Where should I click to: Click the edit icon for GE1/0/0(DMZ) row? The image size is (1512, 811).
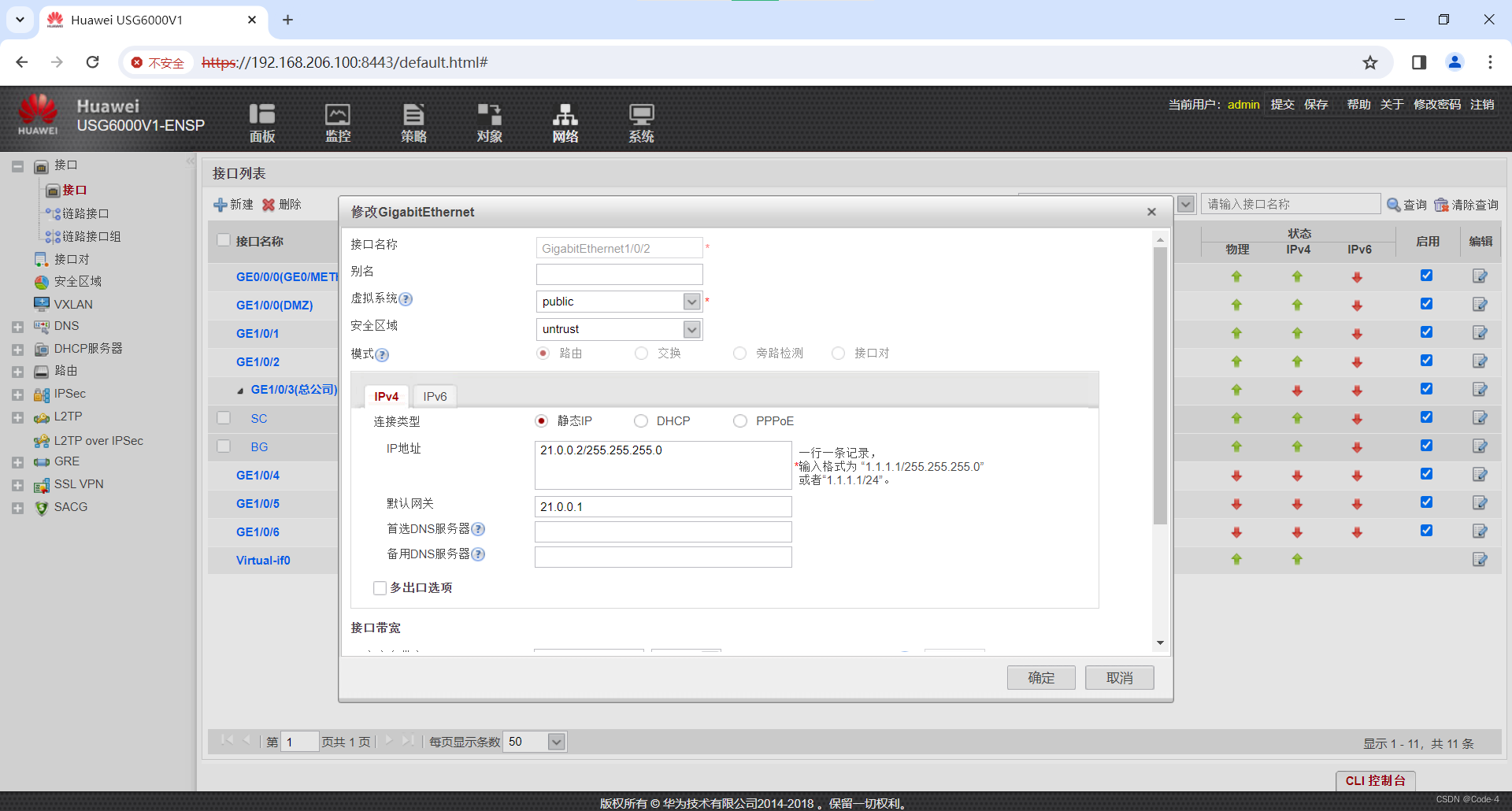[1480, 305]
